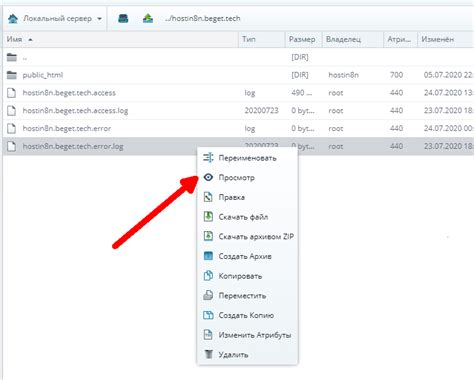The width and height of the screenshot is (474, 380).
Task: Click the duplicate icon for Создать Копию
Action: pos(208,315)
